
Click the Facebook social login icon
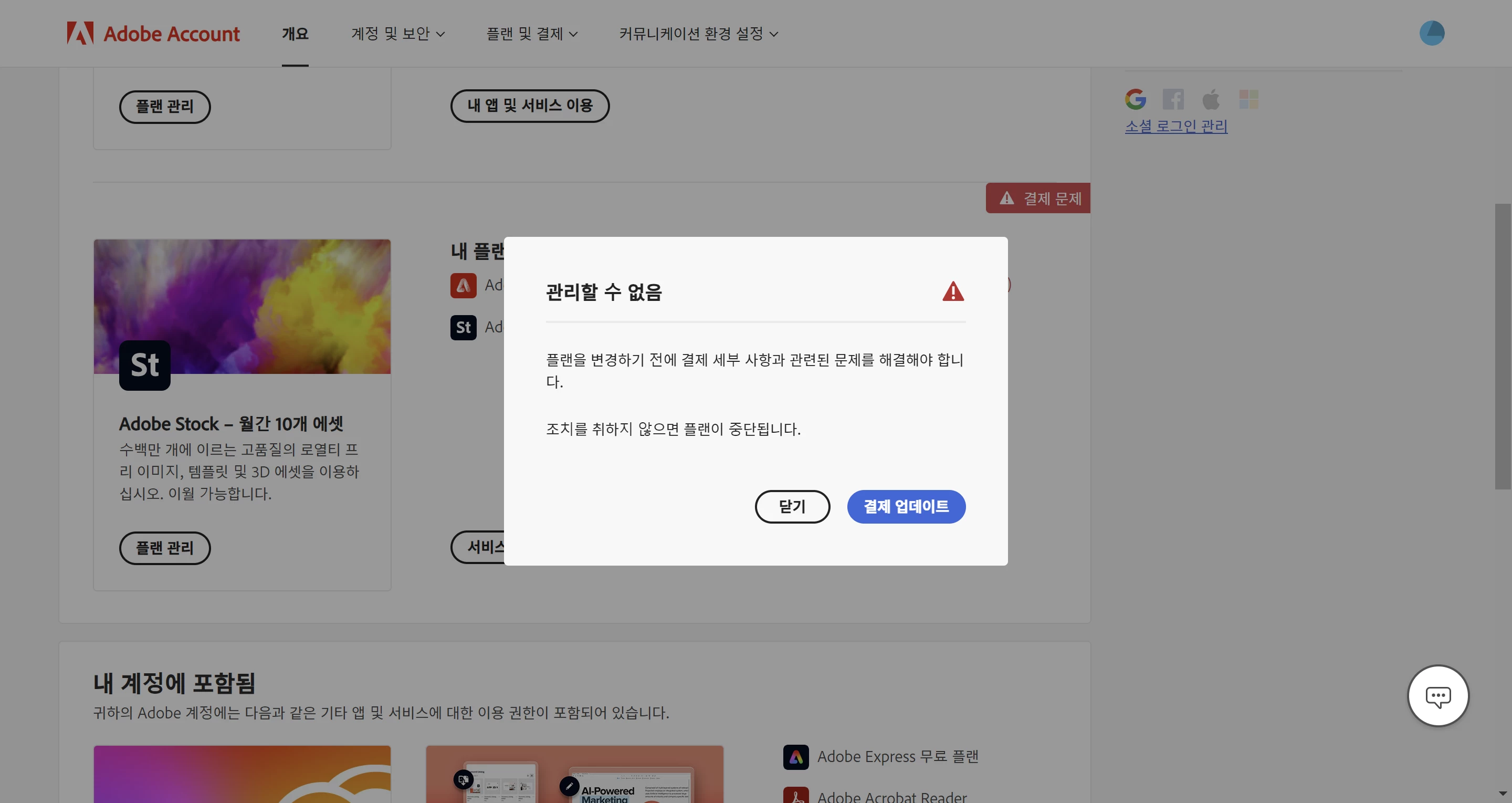click(x=1173, y=99)
